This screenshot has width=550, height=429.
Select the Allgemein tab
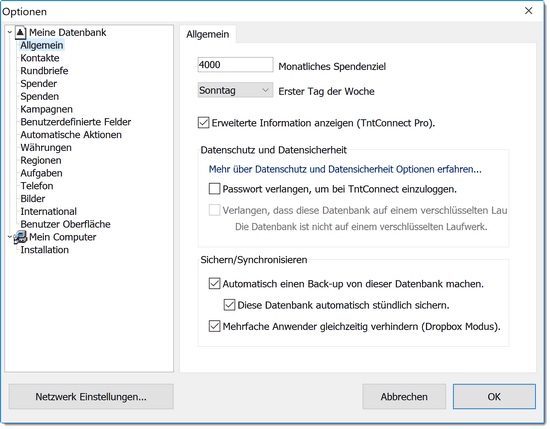(208, 34)
